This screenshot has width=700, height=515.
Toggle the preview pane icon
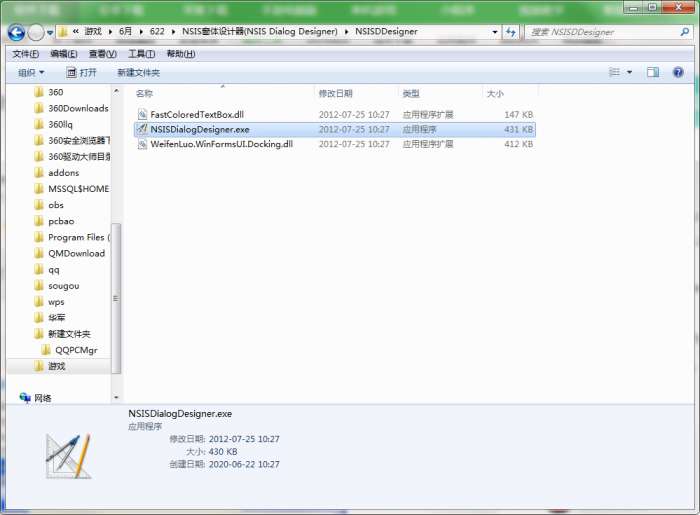coord(653,72)
